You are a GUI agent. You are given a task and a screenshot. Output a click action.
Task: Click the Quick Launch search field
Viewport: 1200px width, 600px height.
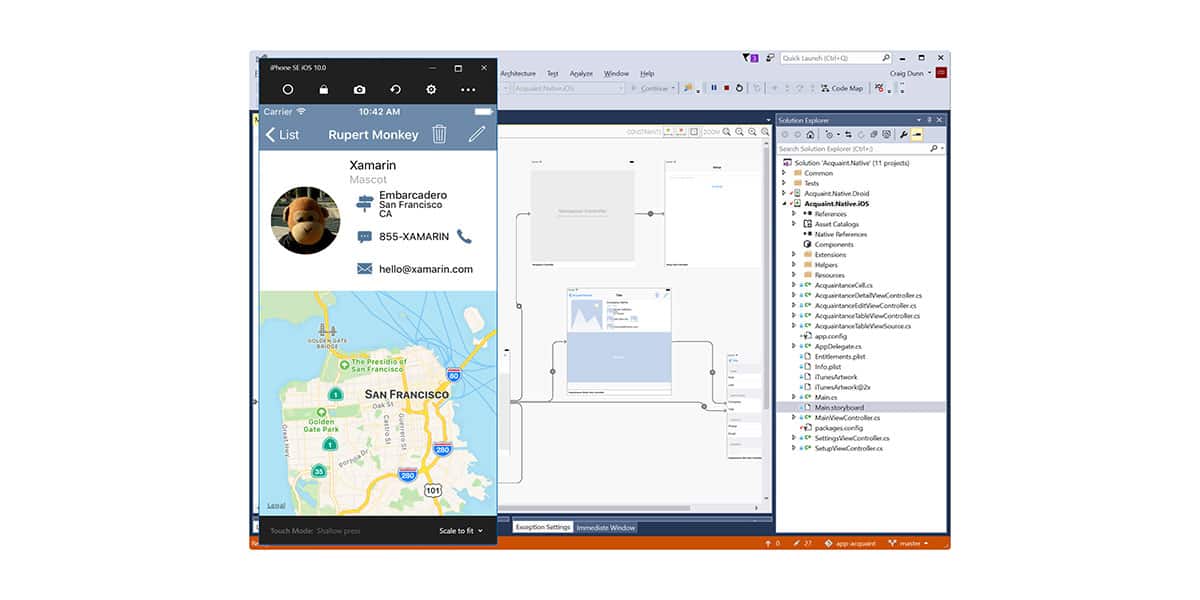(x=835, y=58)
